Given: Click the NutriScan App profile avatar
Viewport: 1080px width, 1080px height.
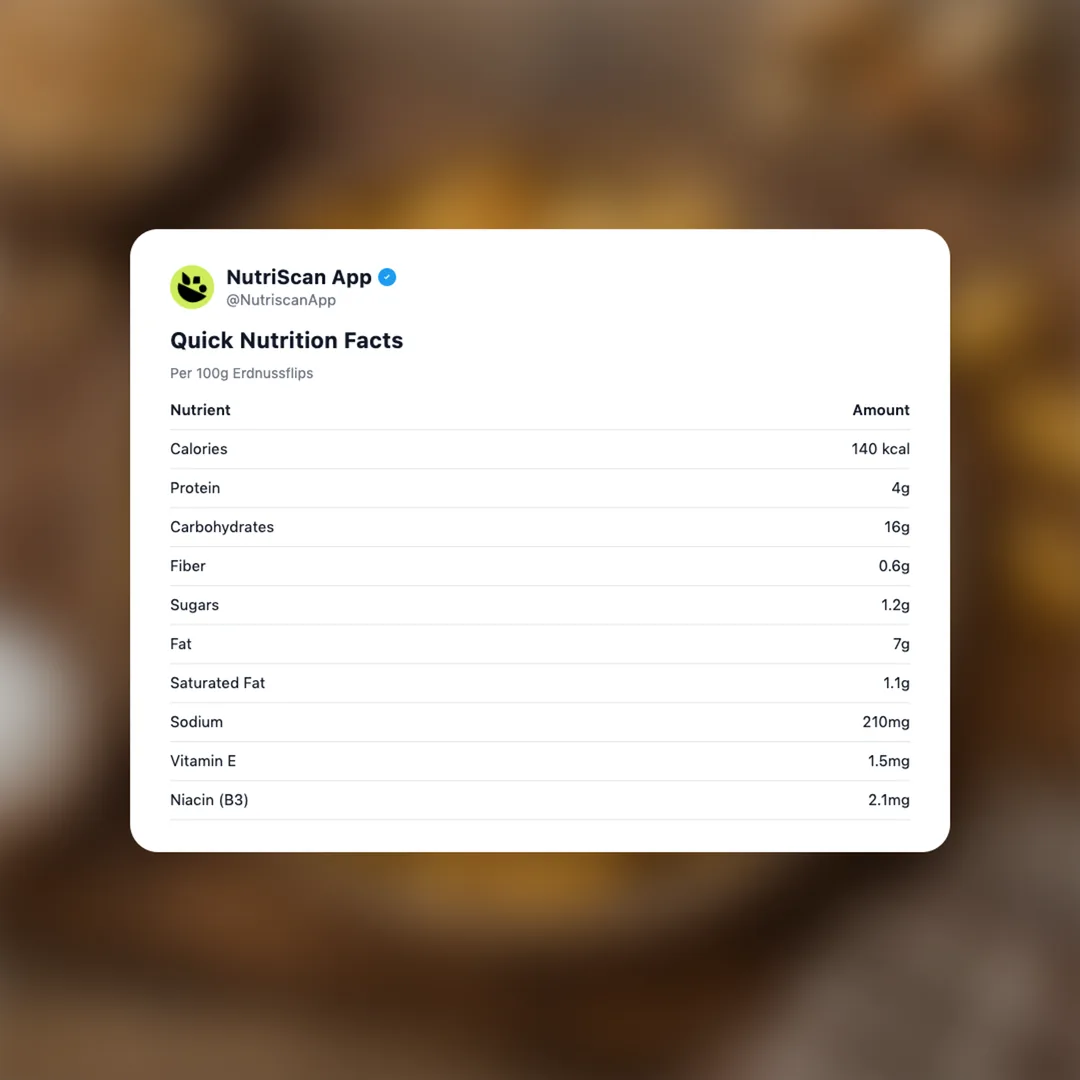Looking at the screenshot, I should coord(192,287).
